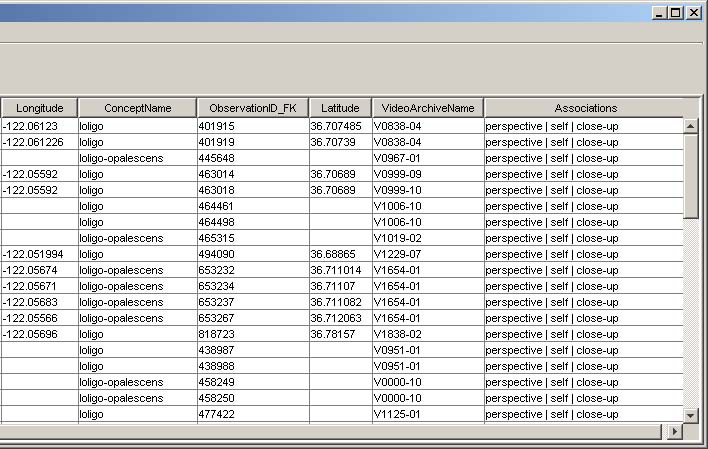This screenshot has width=708, height=449.
Task: Minimize the window
Action: [x=659, y=13]
